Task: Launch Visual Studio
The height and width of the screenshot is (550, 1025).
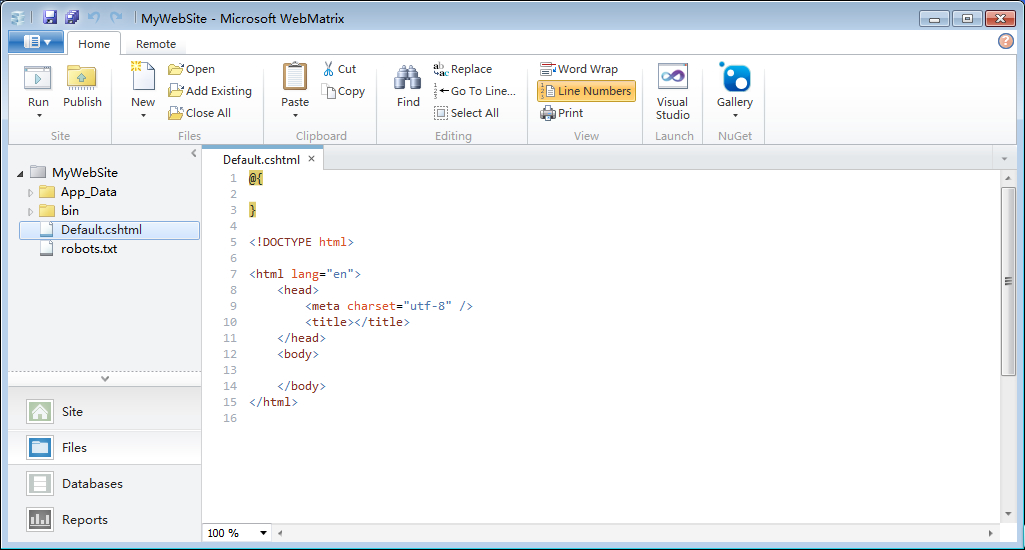Action: 673,92
